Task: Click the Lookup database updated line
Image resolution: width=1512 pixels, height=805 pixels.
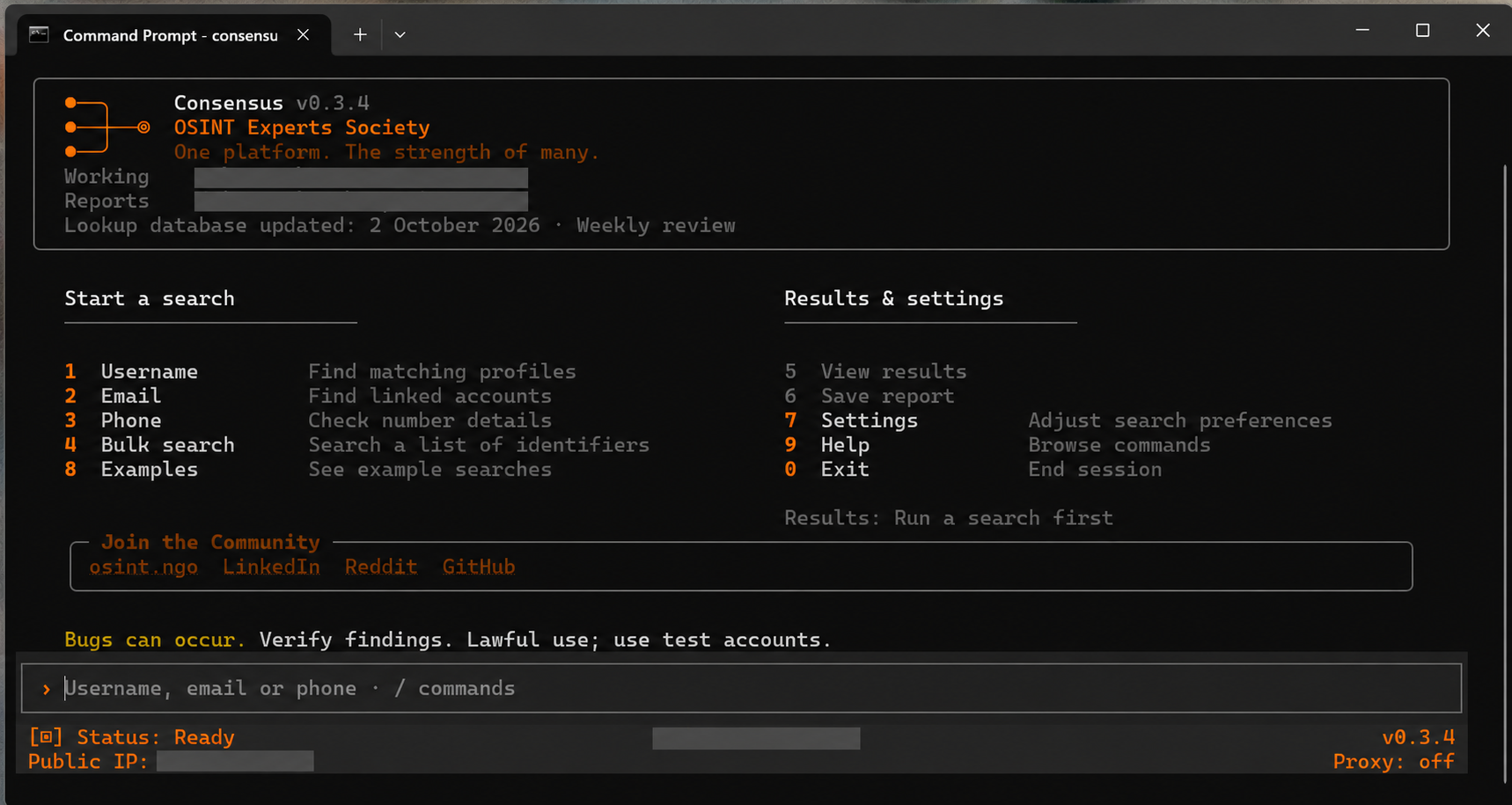Action: click(400, 225)
